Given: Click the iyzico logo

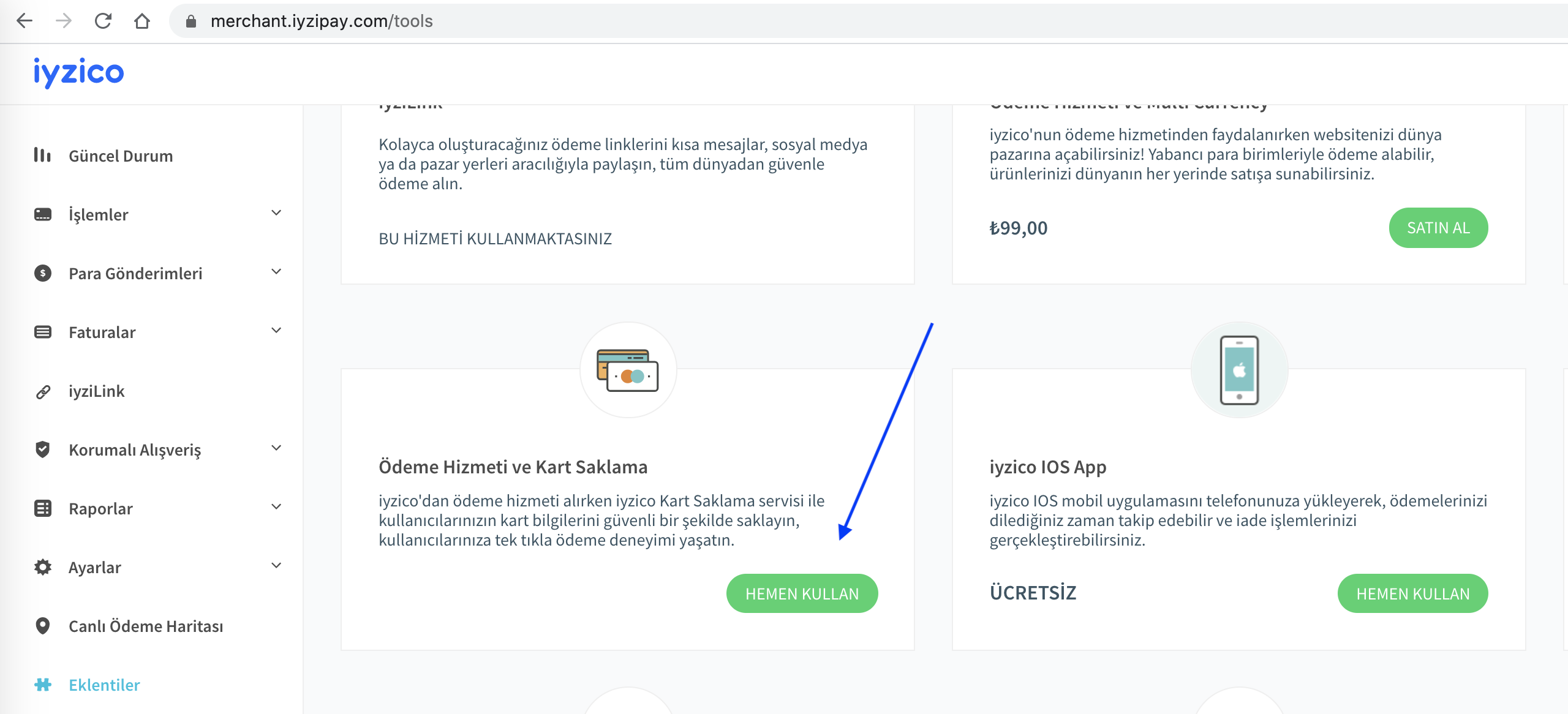Looking at the screenshot, I should pyautogui.click(x=78, y=72).
